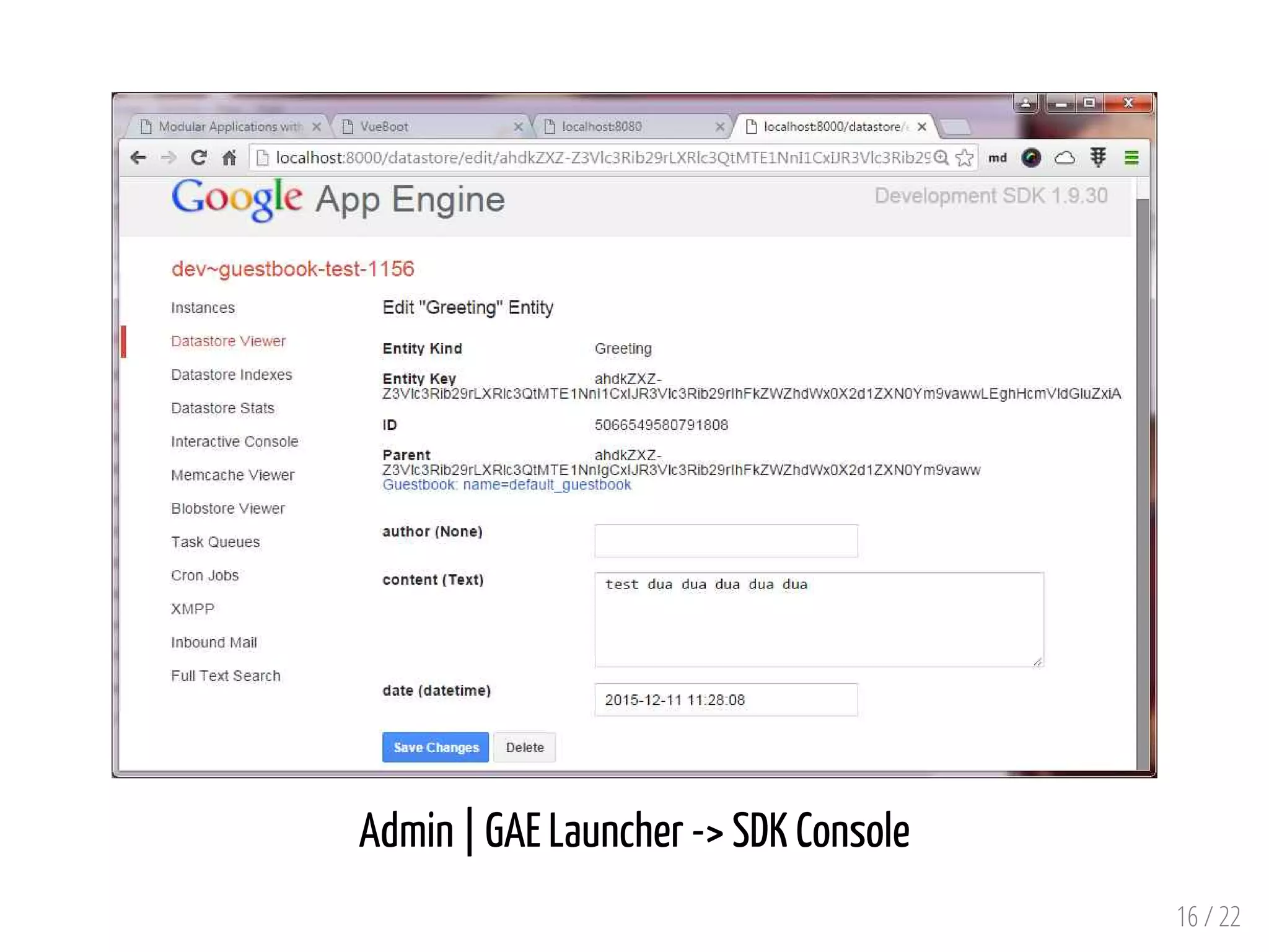
Task: Go to the browser home icon
Action: (x=229, y=158)
